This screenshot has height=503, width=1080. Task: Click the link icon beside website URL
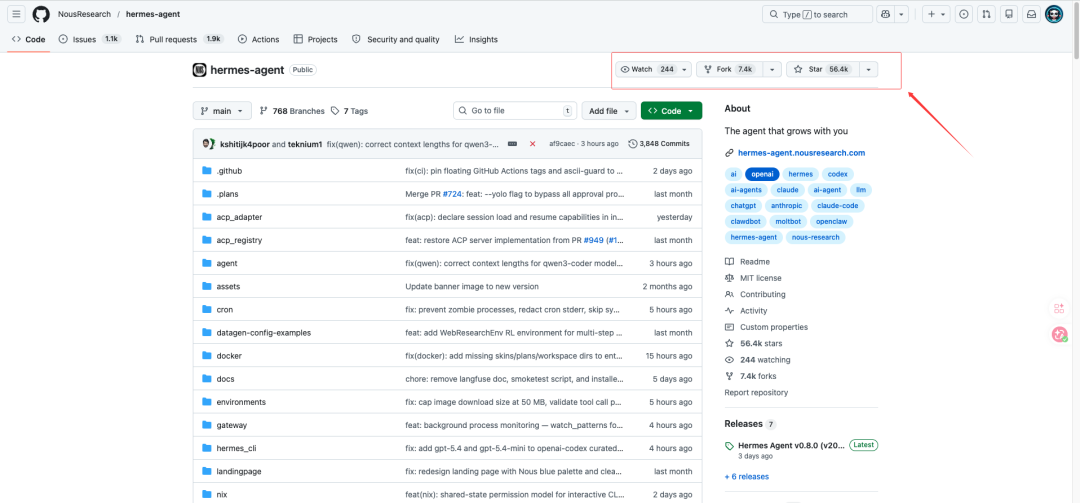tap(729, 153)
